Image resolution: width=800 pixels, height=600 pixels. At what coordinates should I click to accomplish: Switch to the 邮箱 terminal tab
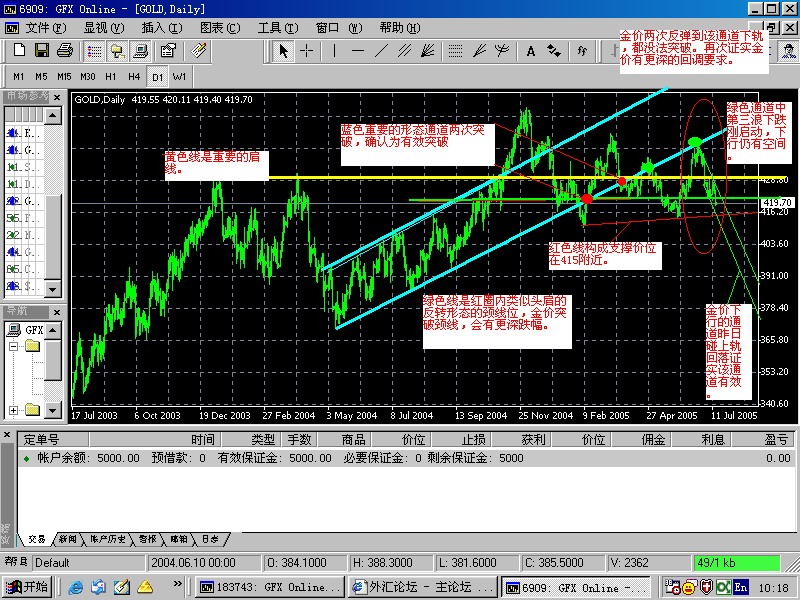coord(179,539)
